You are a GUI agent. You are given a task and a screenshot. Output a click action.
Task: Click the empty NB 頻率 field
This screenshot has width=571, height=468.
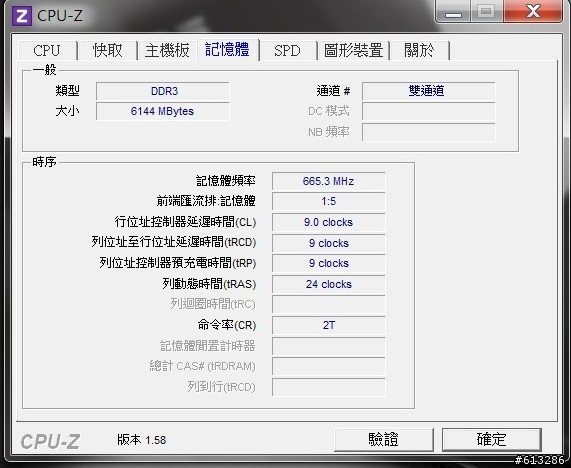point(429,132)
